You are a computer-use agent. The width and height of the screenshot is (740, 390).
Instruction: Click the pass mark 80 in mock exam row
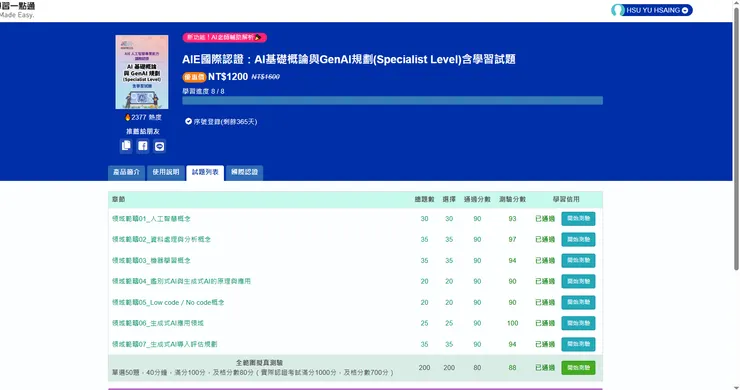pyautogui.click(x=477, y=367)
